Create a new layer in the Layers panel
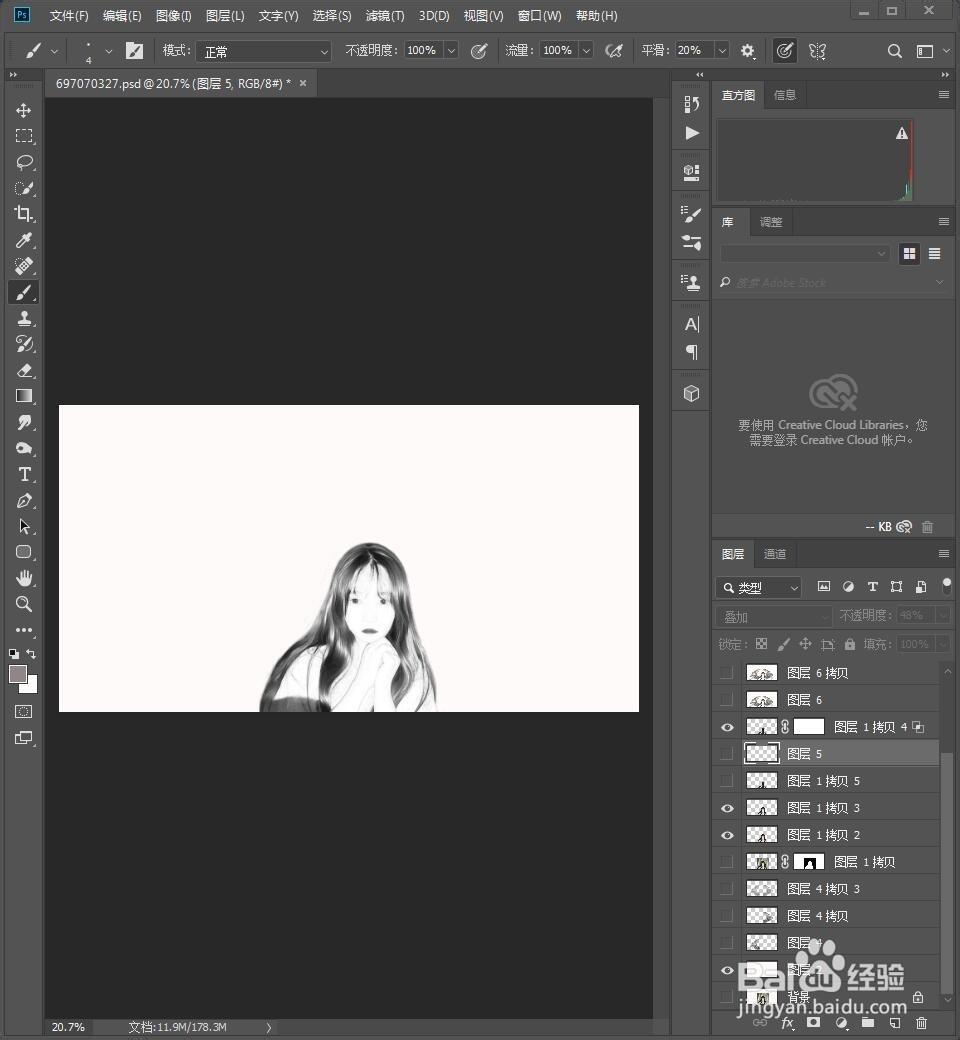Image resolution: width=960 pixels, height=1040 pixels. pos(895,1024)
